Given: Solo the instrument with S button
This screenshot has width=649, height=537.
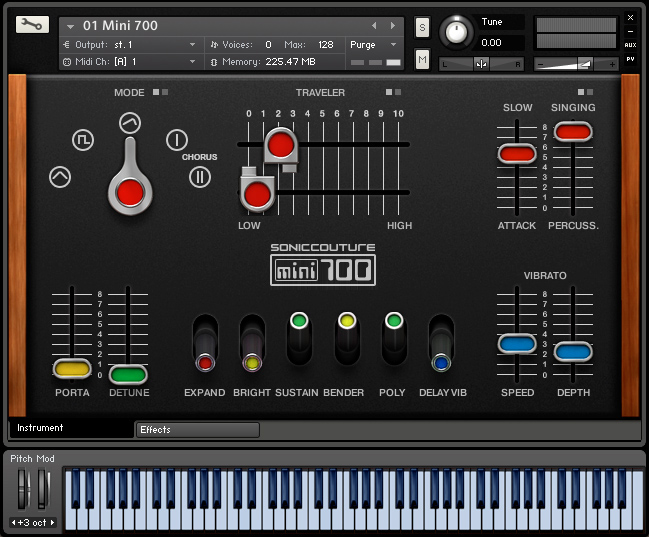Looking at the screenshot, I should 422,27.
